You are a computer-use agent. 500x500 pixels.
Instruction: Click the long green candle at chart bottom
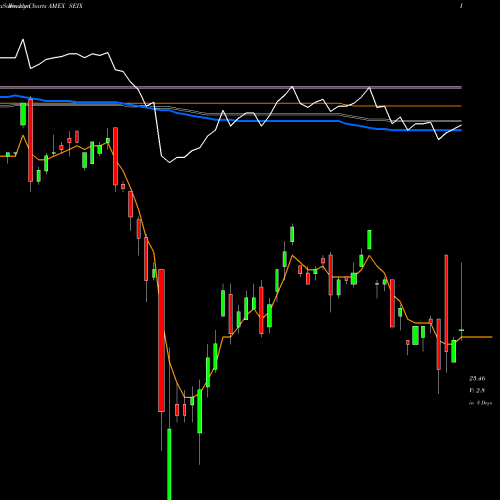(169, 464)
